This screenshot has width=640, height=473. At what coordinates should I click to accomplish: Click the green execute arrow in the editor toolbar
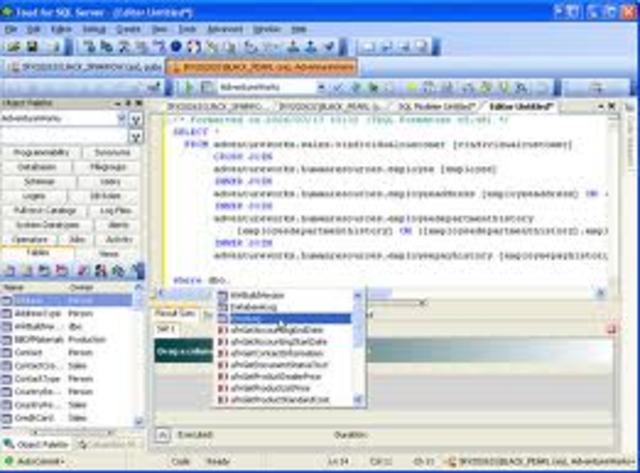[188, 87]
